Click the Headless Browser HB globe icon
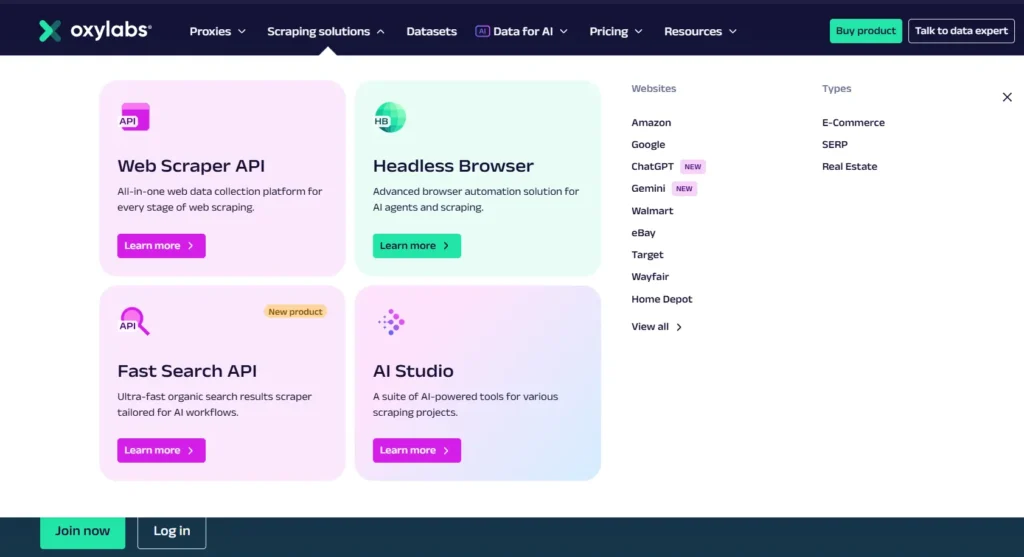Screen dimensions: 1024x557 390,118
